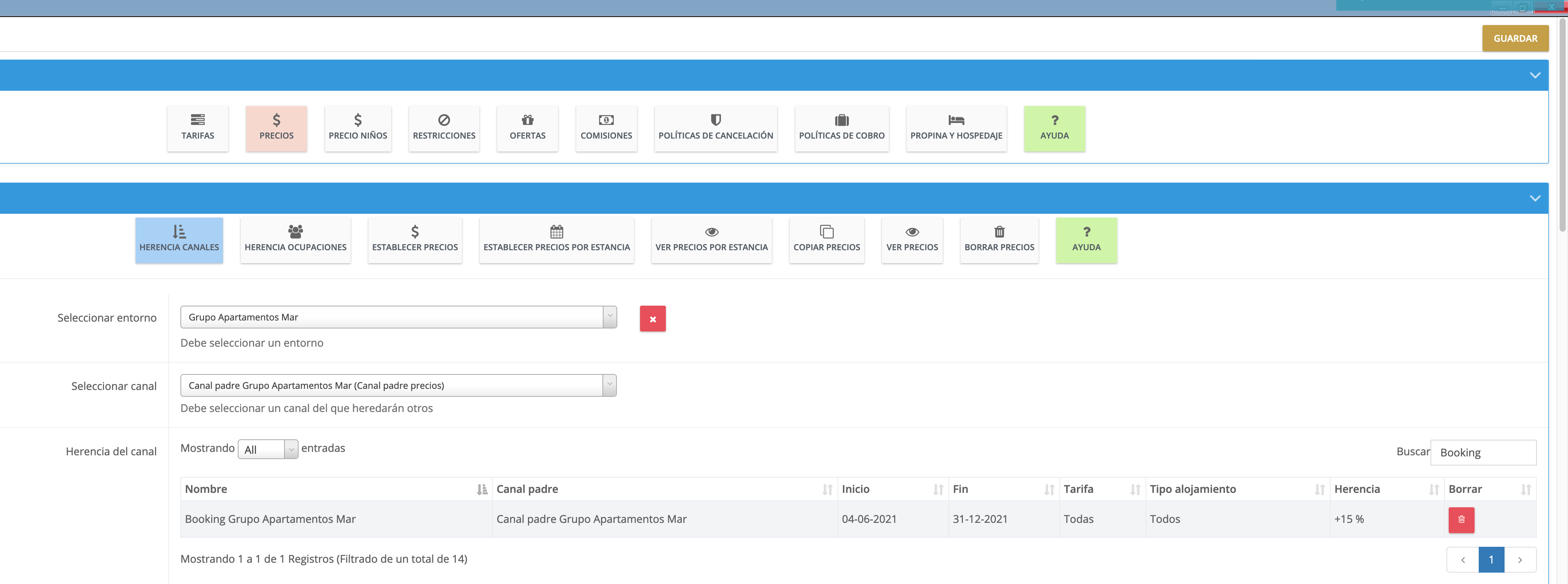
Task: Switch to the Establecer Precios tab
Action: point(414,240)
